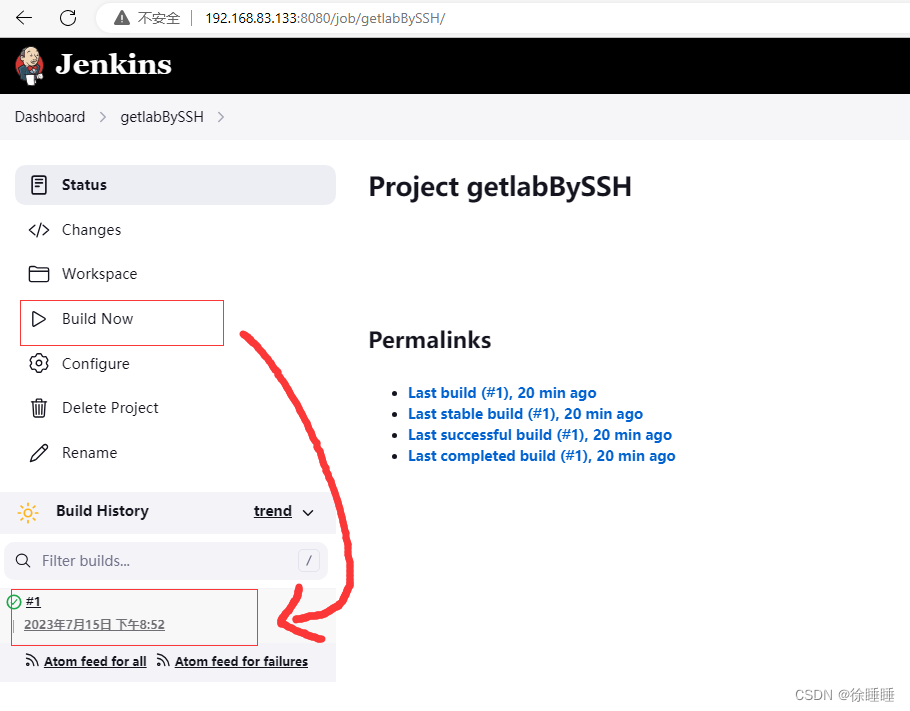Click the RSS icon beside Atom feed for all

[x=32, y=661]
